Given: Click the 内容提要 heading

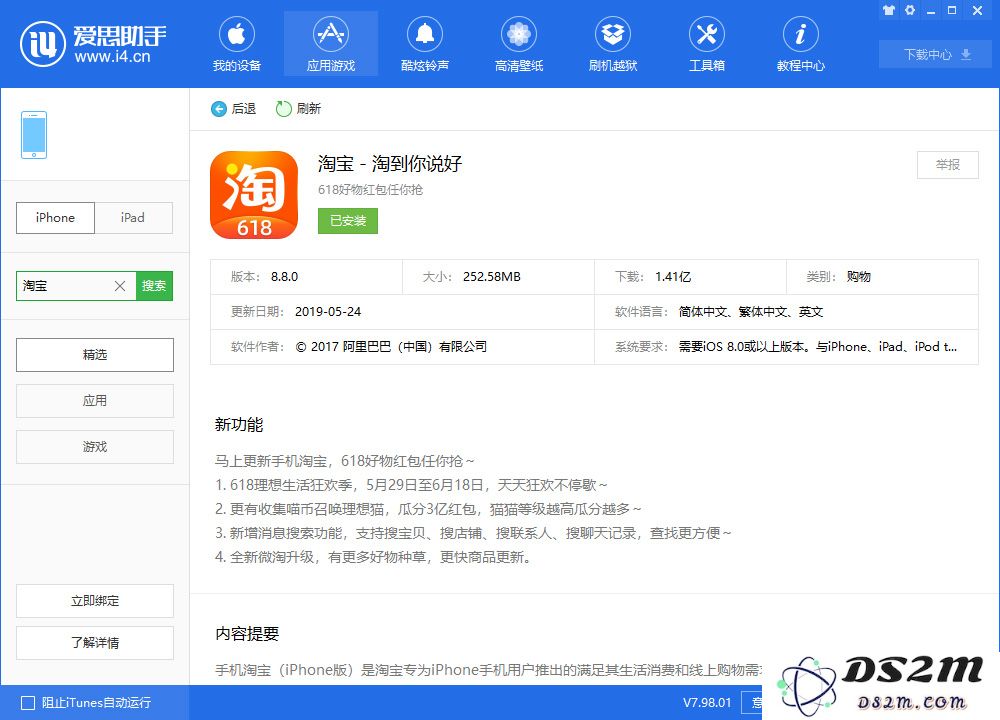Looking at the screenshot, I should (247, 634).
